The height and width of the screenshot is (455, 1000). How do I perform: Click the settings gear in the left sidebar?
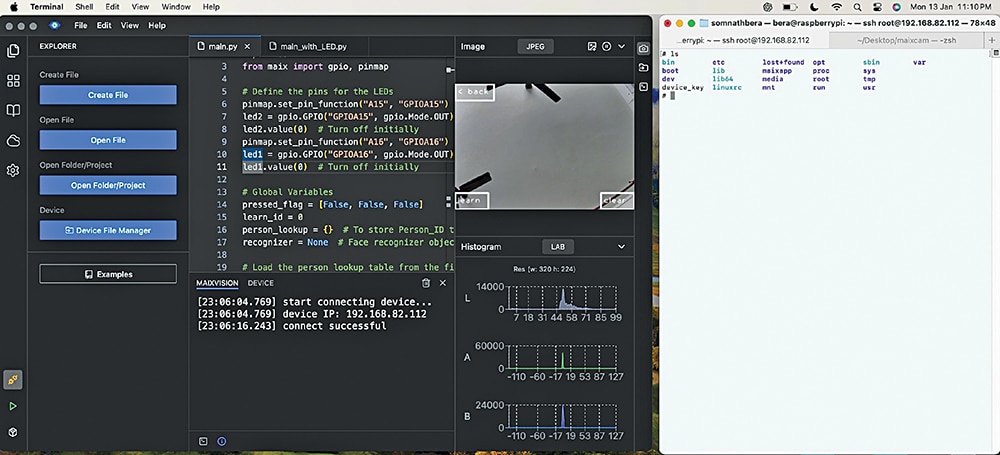13,170
